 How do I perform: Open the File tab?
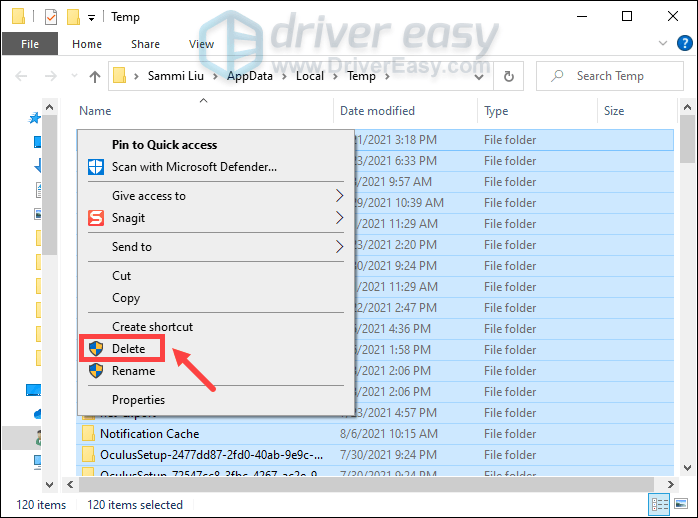(x=30, y=44)
